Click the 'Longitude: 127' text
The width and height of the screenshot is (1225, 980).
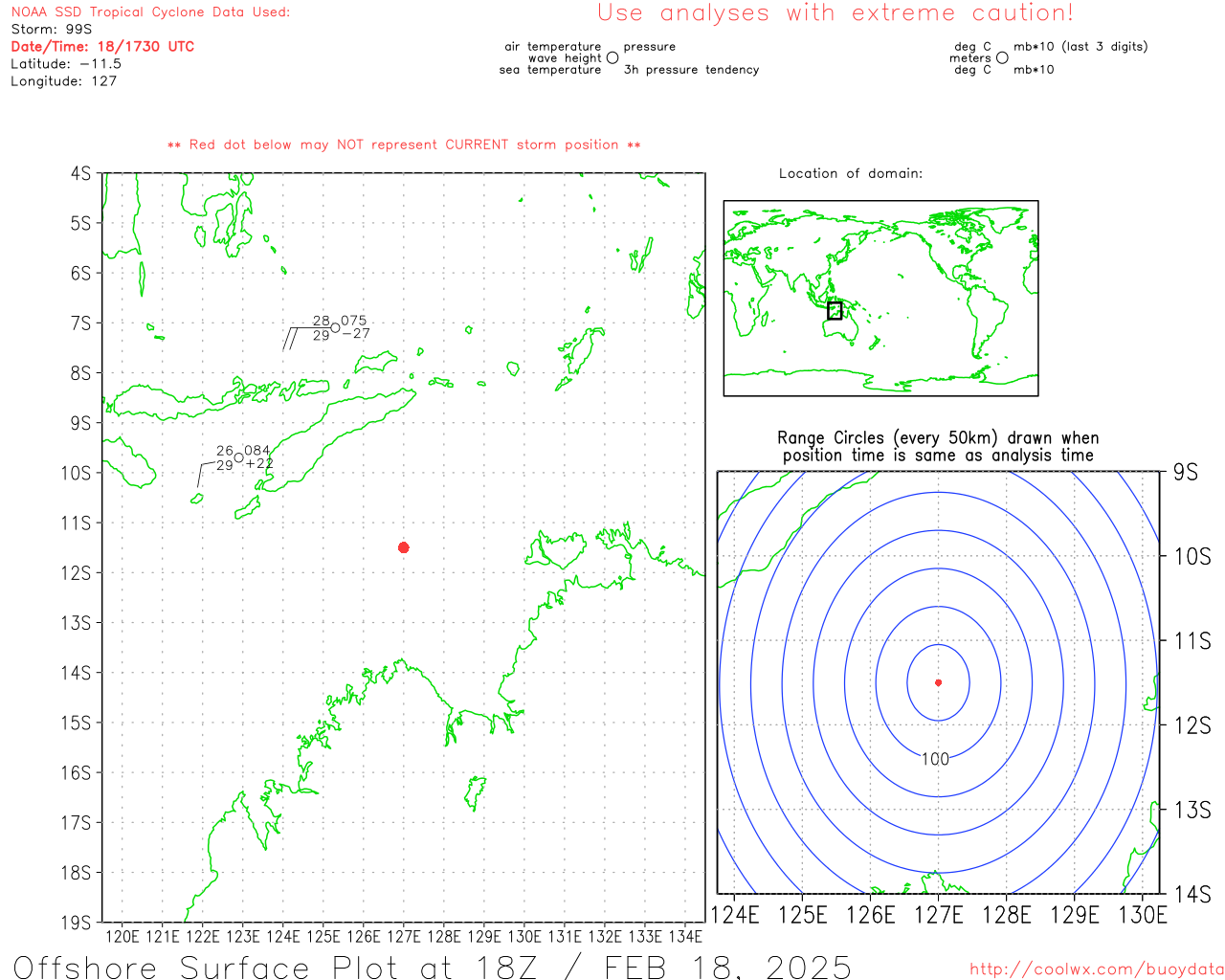coord(63,81)
